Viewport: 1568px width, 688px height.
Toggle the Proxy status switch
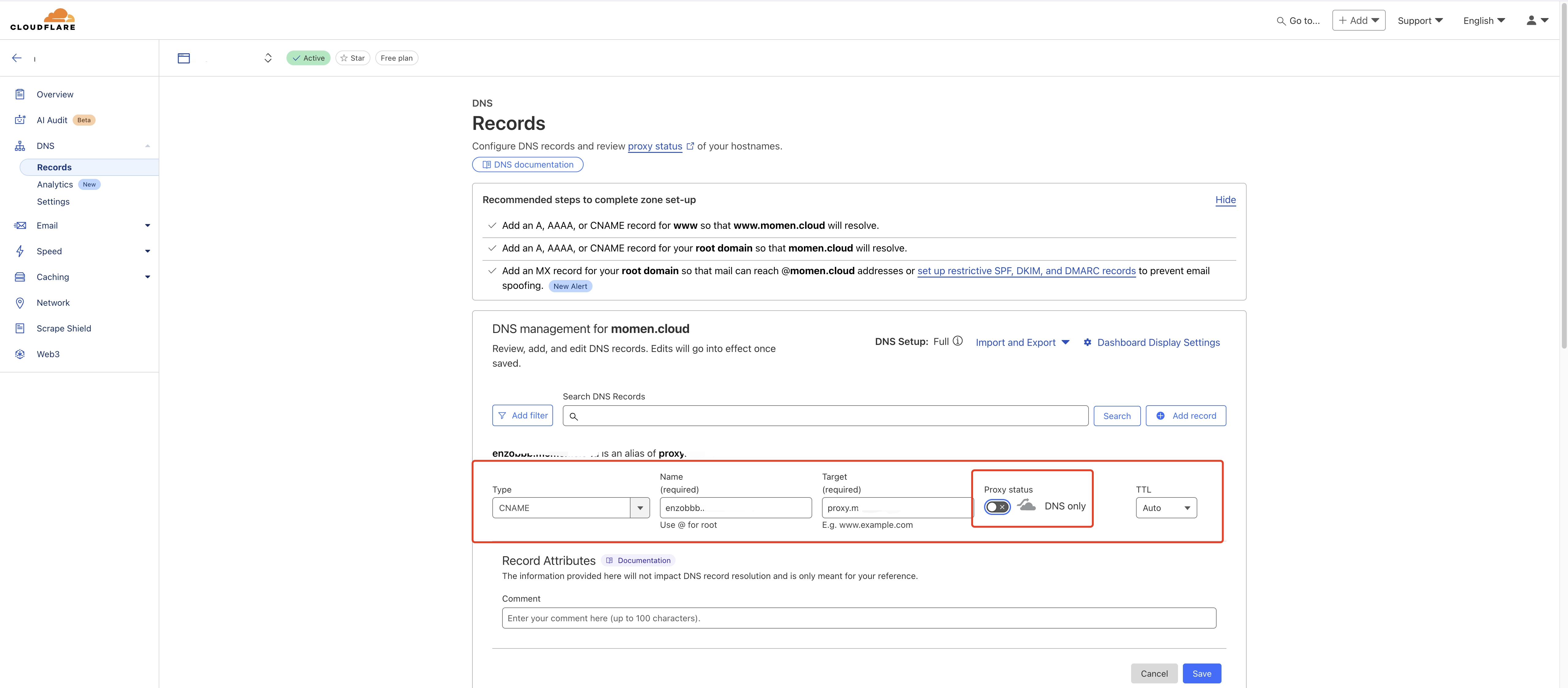997,507
